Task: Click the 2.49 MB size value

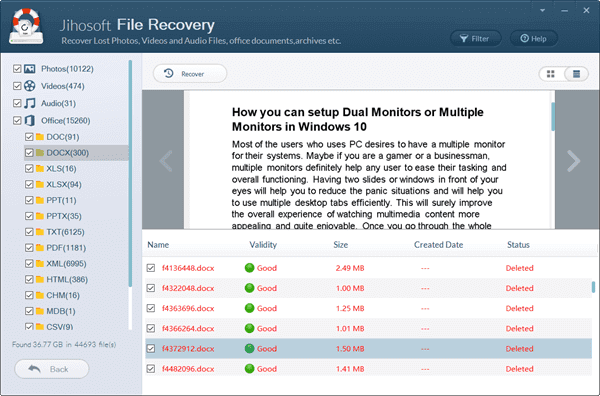Action: click(x=350, y=268)
